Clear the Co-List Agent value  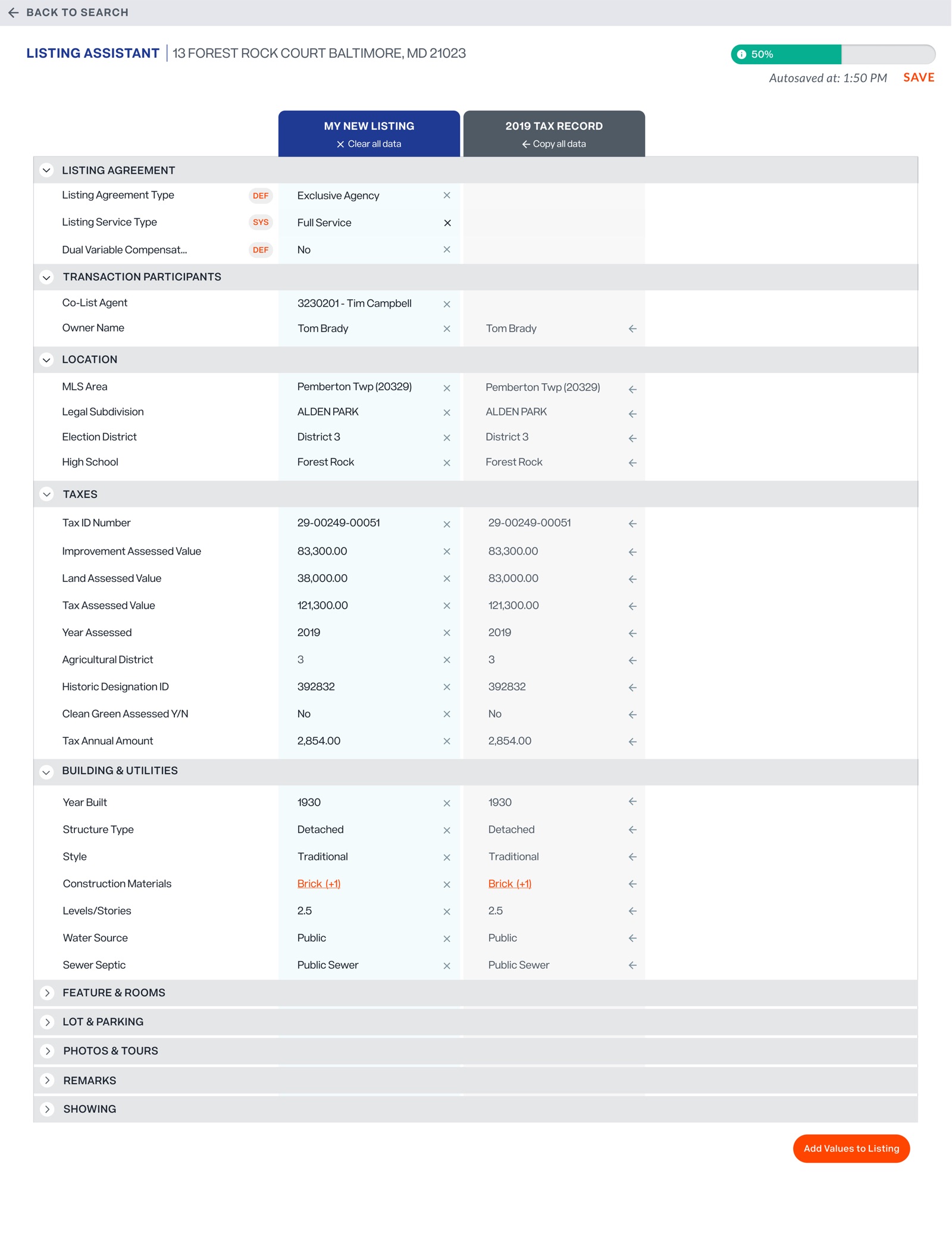pos(447,303)
